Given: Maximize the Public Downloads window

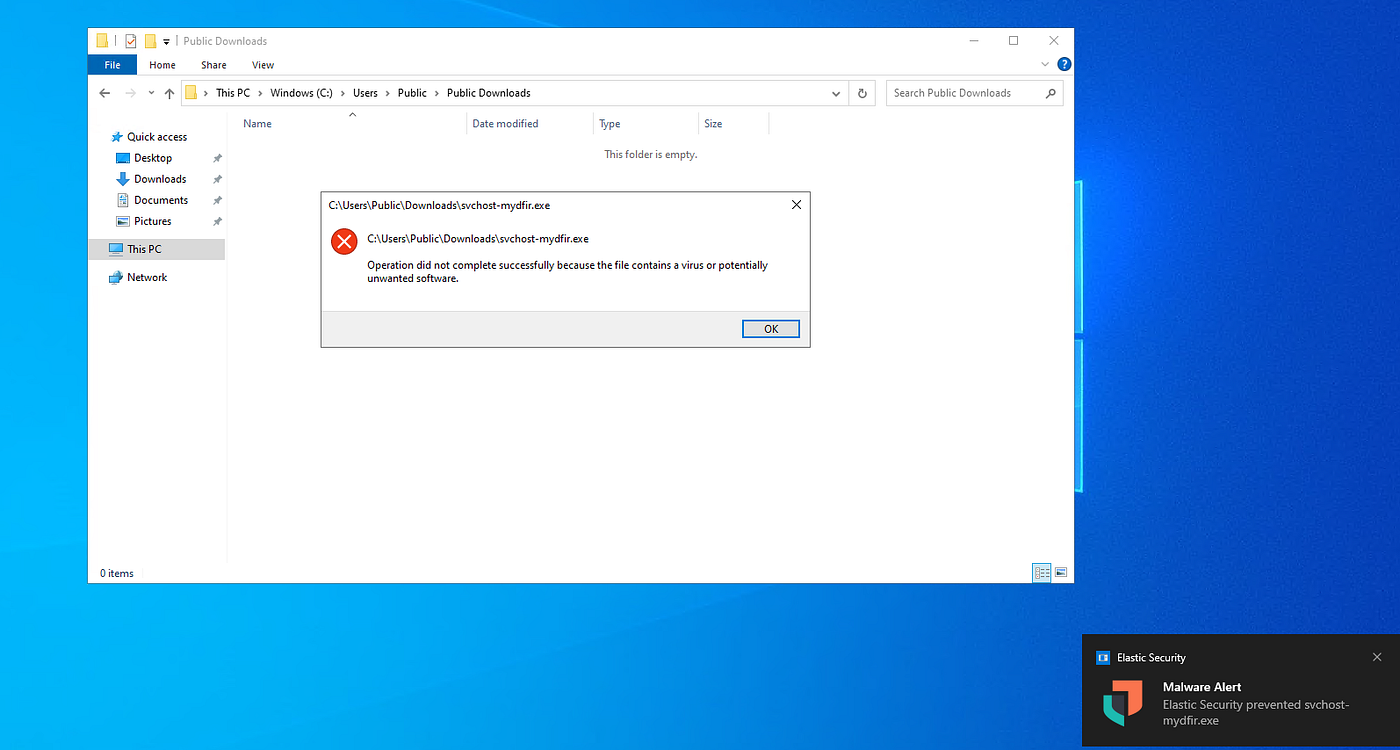Looking at the screenshot, I should click(x=1013, y=41).
